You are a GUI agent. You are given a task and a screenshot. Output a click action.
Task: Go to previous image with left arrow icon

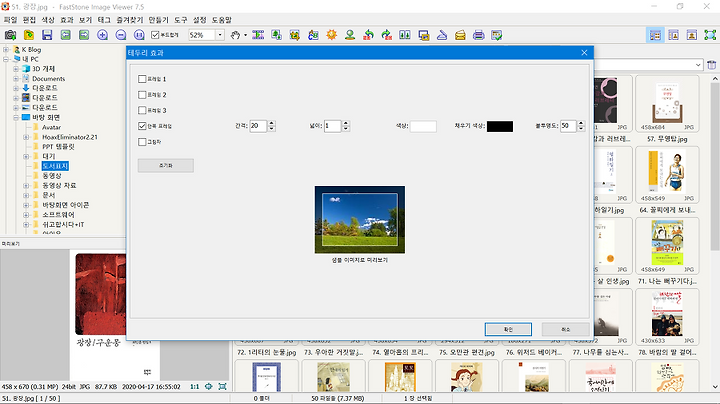(x=66, y=35)
